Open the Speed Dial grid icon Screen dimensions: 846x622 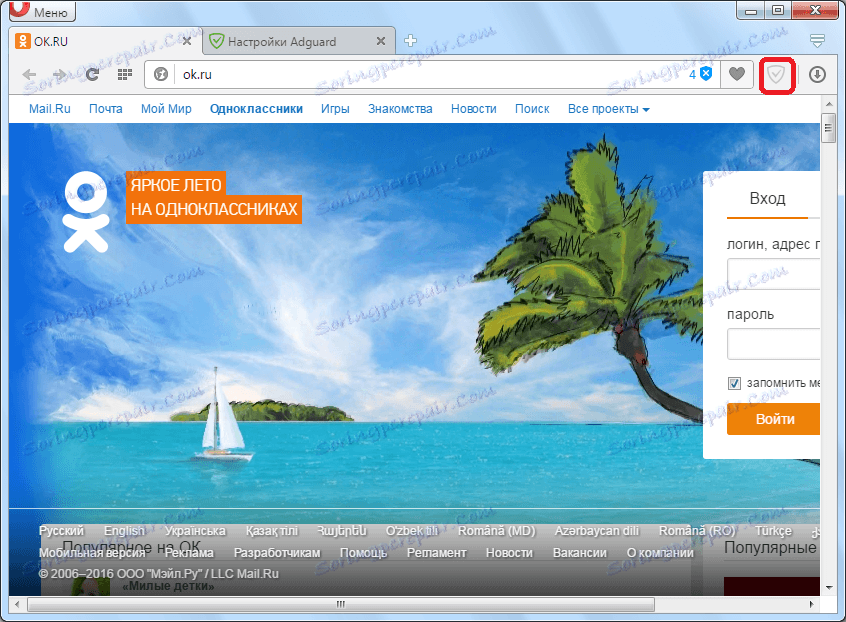[125, 74]
